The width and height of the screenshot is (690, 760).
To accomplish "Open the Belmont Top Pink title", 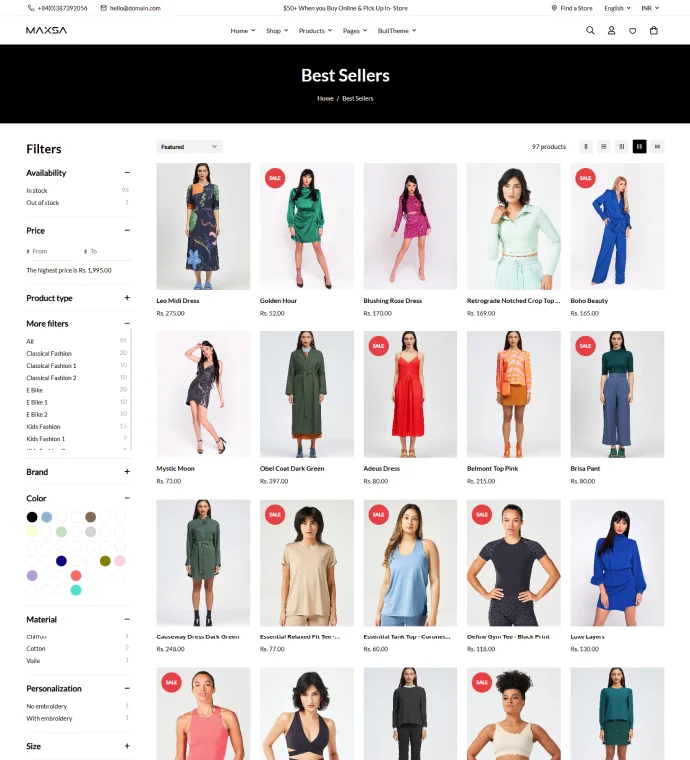I will (x=492, y=469).
